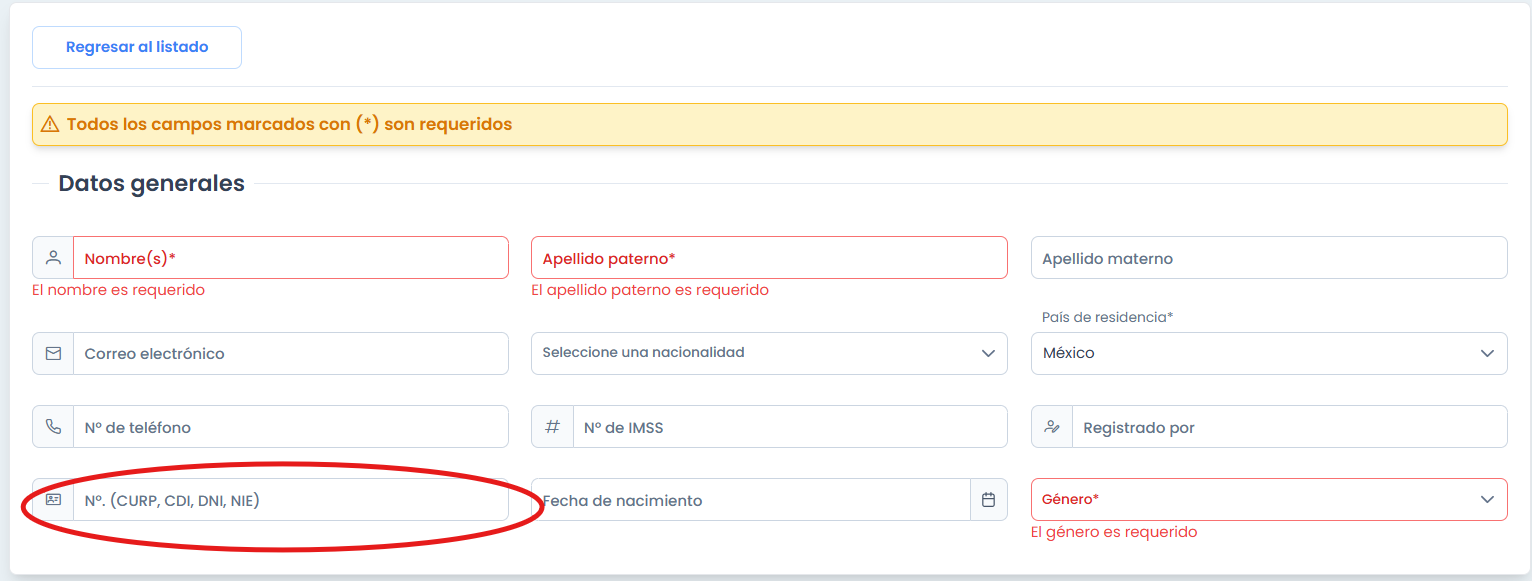Expand the País de residencia México dropdown

[x=1268, y=353]
